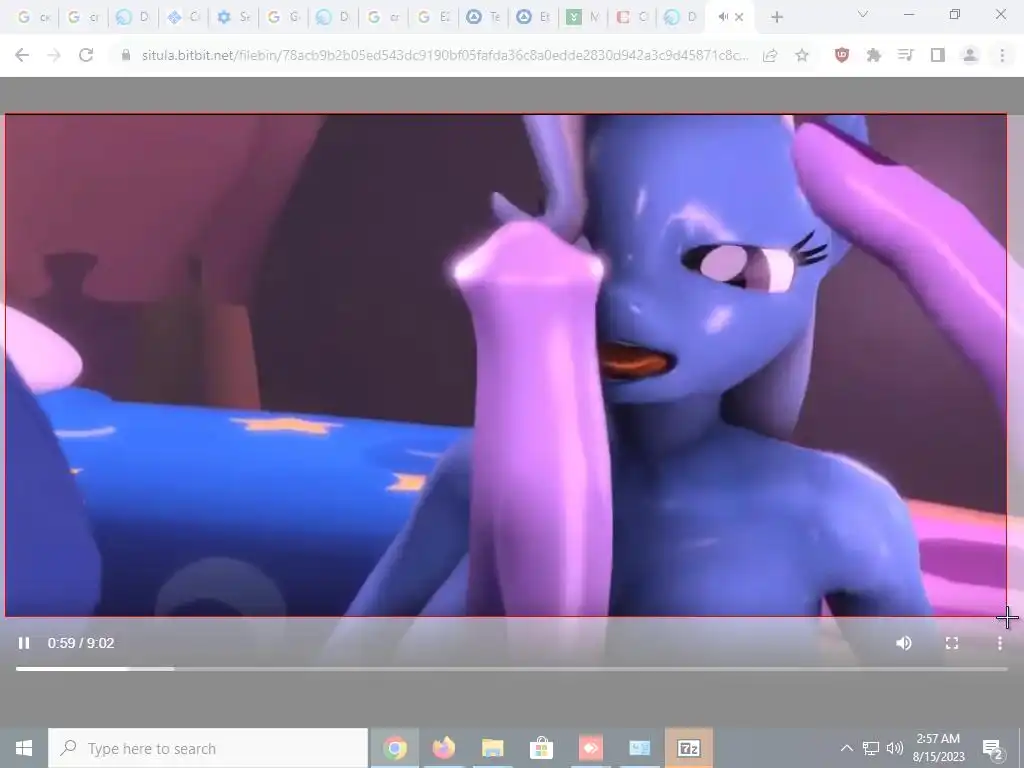Switch to the gear-icon Settings tab
Image resolution: width=1024 pixels, height=768 pixels.
pos(234,18)
